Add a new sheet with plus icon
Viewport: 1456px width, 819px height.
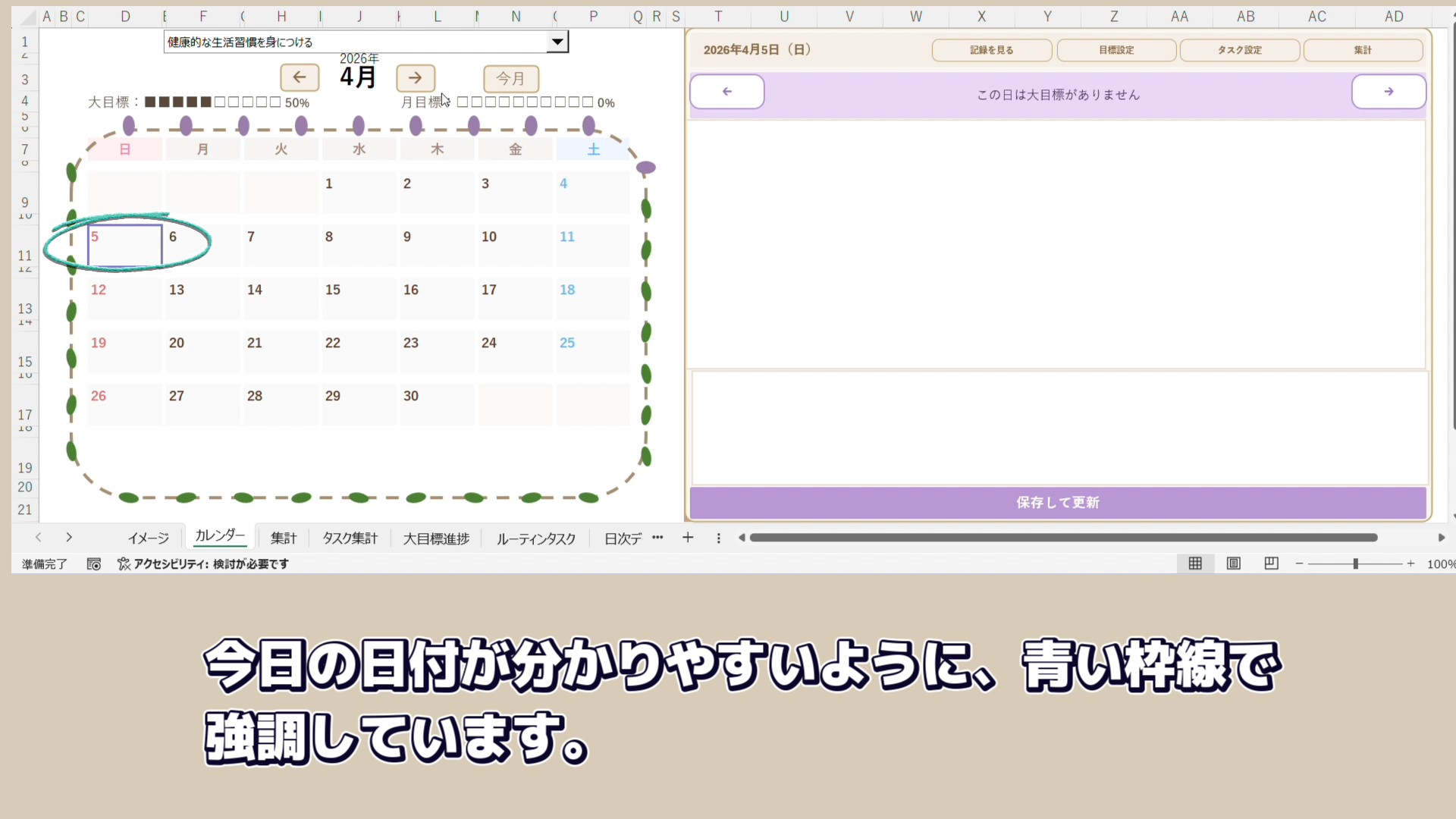(688, 538)
